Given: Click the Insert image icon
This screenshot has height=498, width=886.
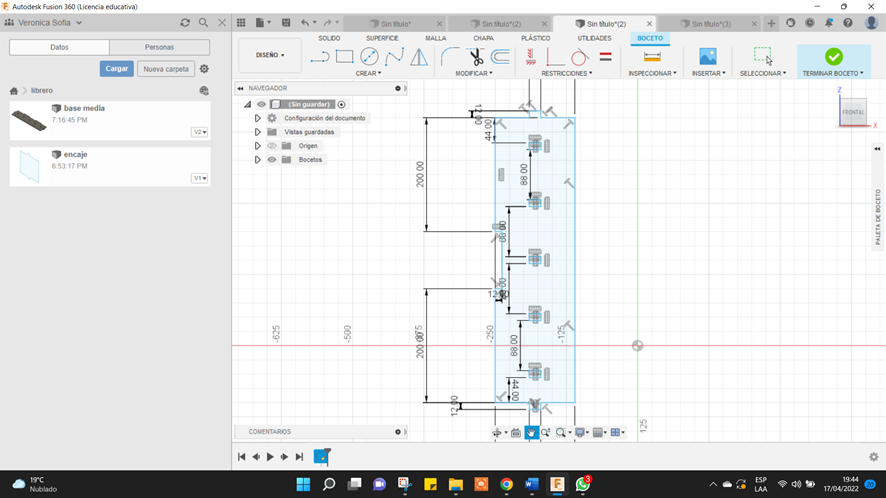Looking at the screenshot, I should [708, 57].
